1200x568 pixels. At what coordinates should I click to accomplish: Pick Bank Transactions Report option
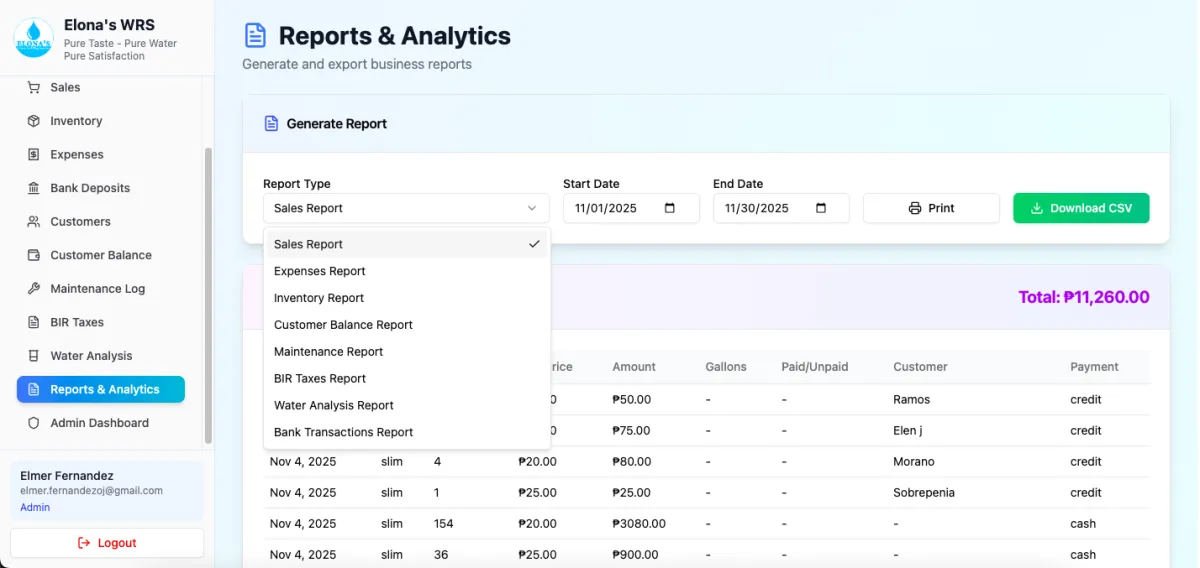[344, 432]
